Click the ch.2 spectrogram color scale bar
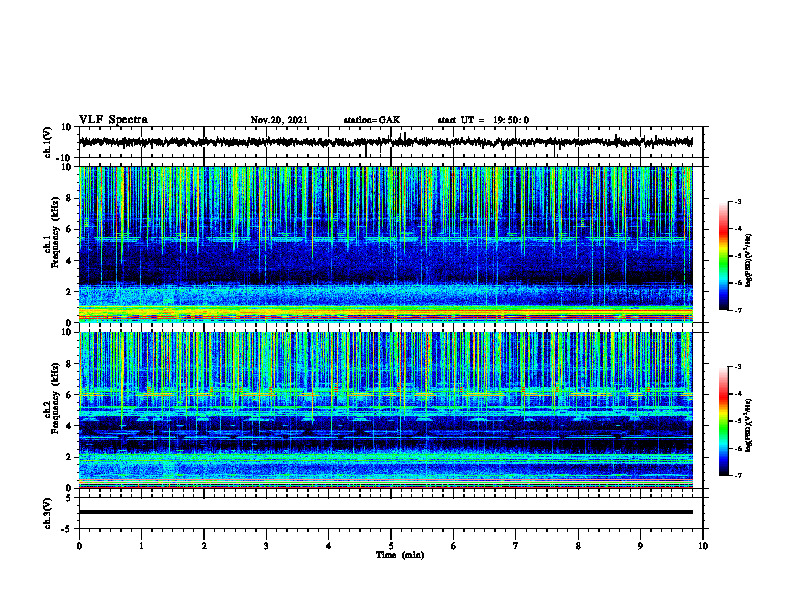This screenshot has height=612, width=792. 723,421
